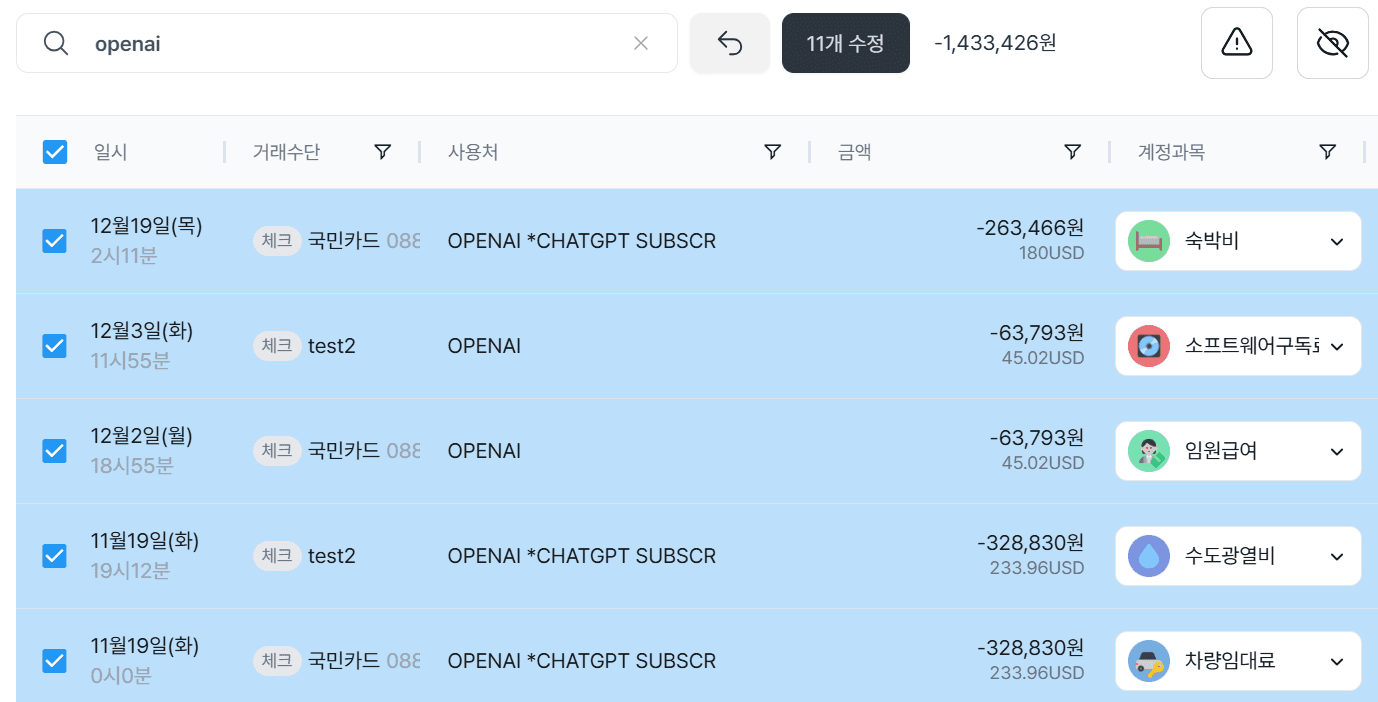Viewport: 1378px width, 702px height.
Task: Open the 수도광열비 account dropdown
Action: point(1238,556)
